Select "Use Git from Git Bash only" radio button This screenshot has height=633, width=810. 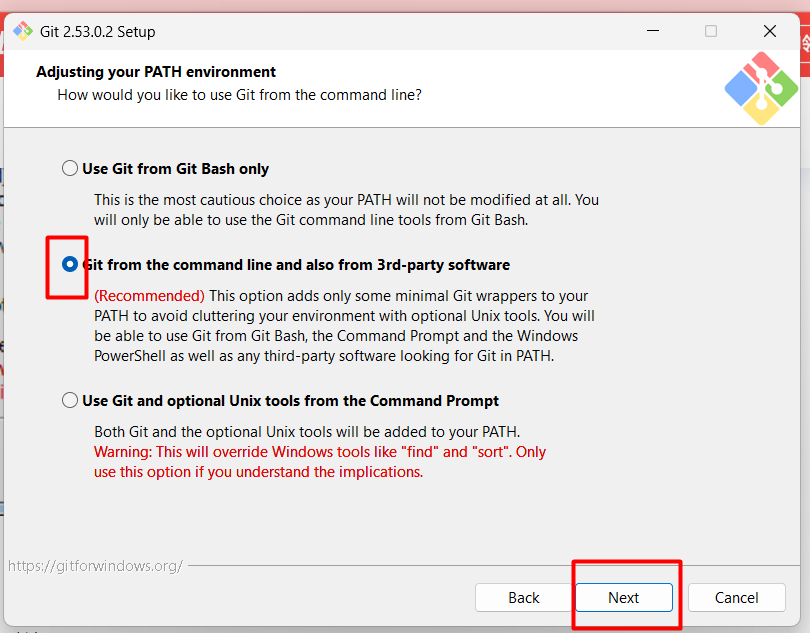(x=70, y=168)
